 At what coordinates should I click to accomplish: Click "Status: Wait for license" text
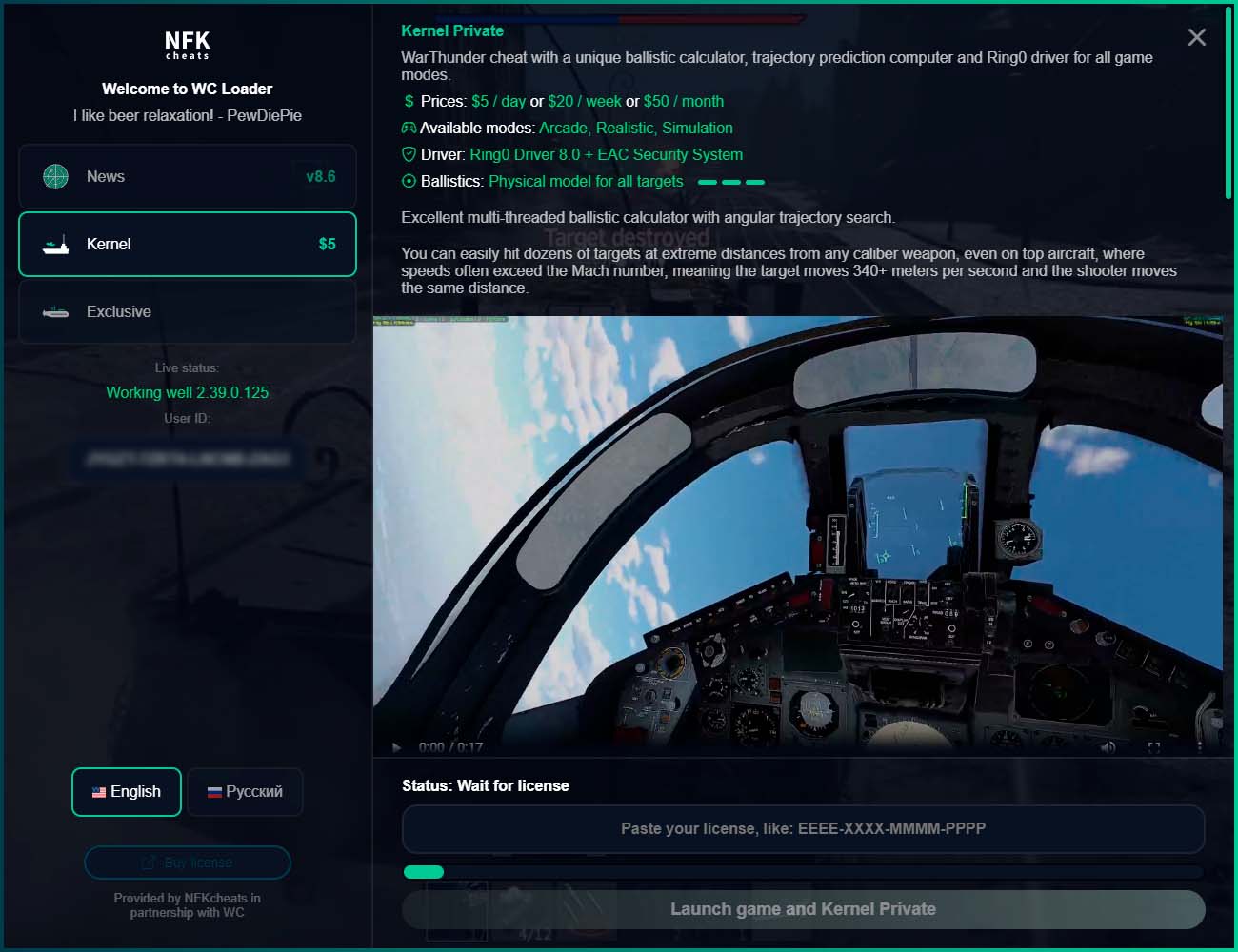coord(486,785)
